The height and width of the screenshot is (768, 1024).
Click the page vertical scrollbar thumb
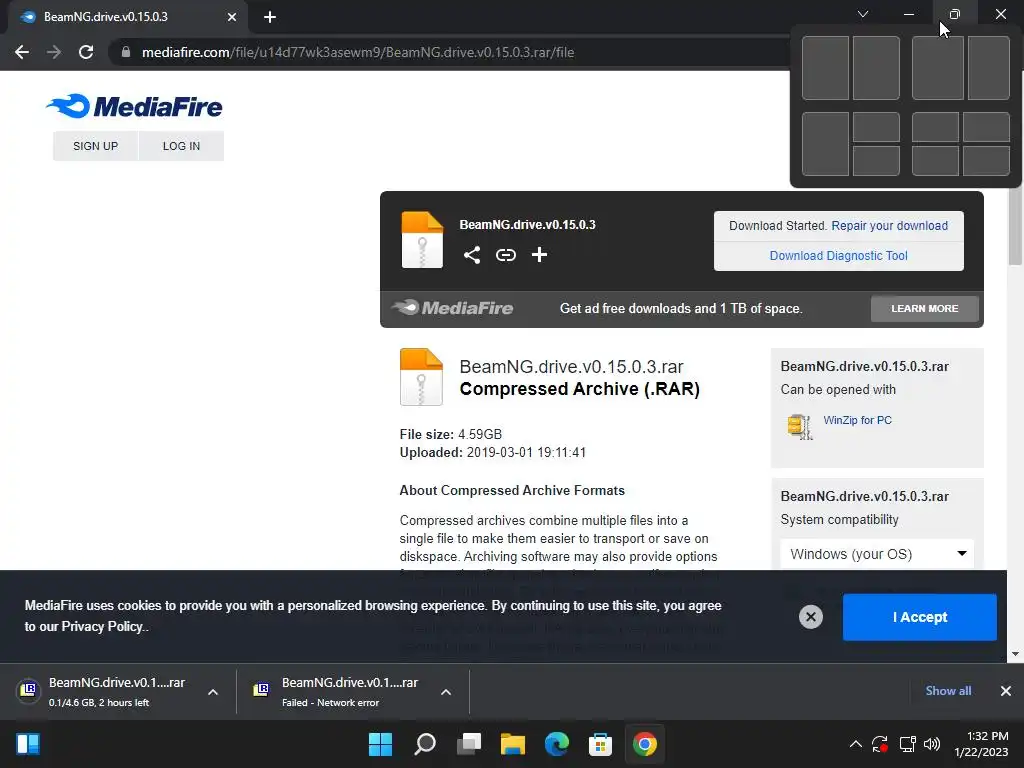pos(1015,225)
